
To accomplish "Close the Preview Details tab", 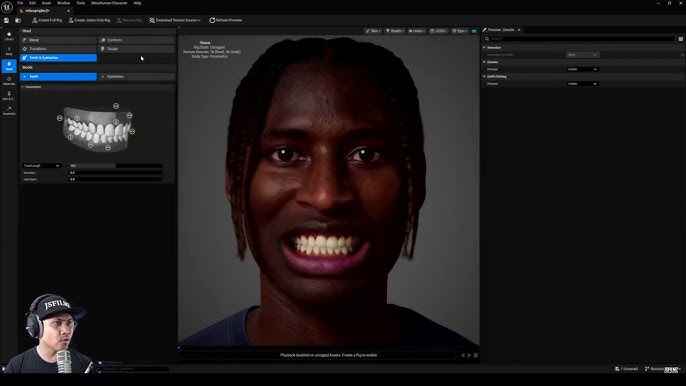I will tap(519, 30).
